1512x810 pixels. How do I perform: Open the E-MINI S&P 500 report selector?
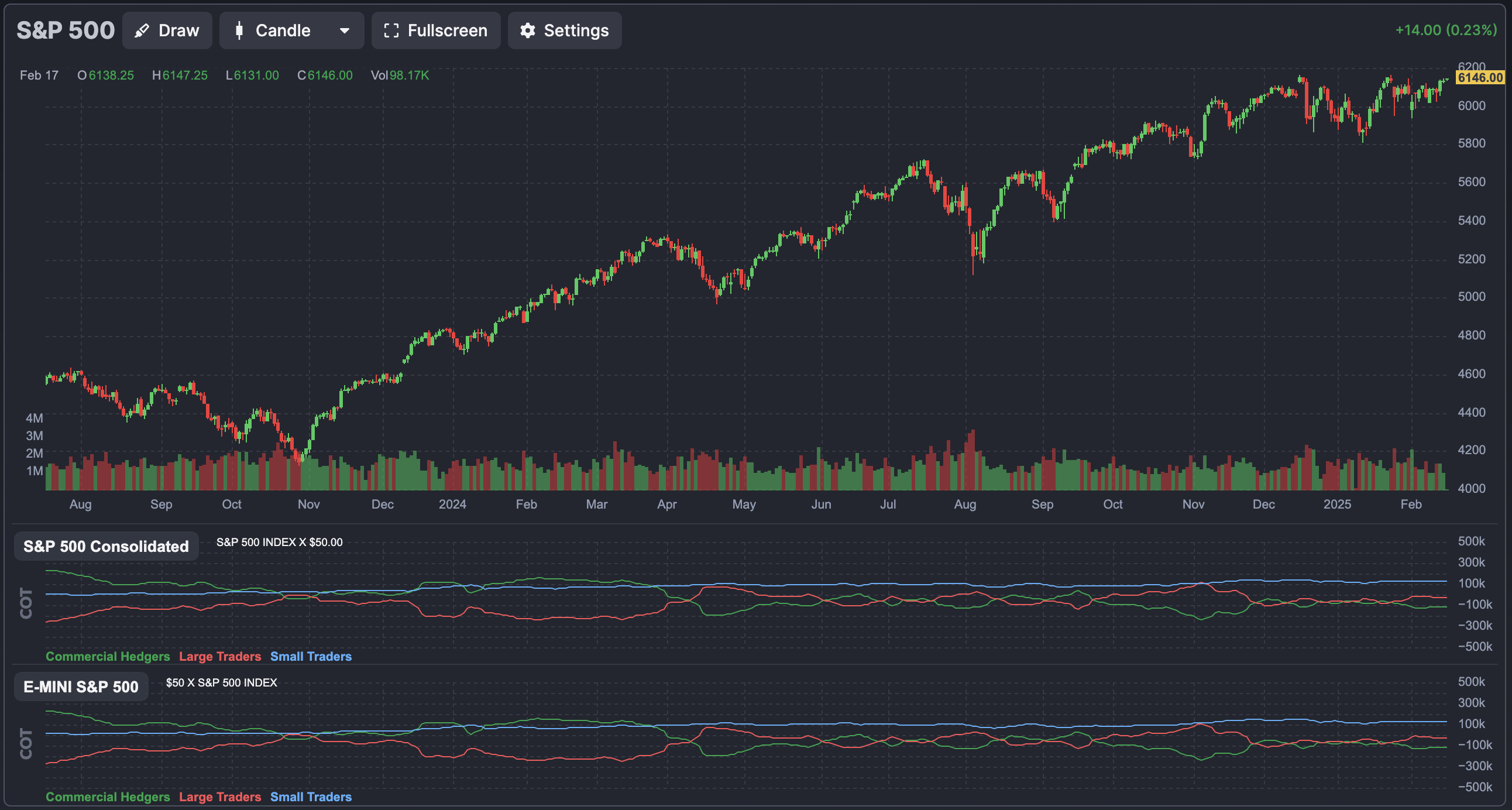point(81,687)
